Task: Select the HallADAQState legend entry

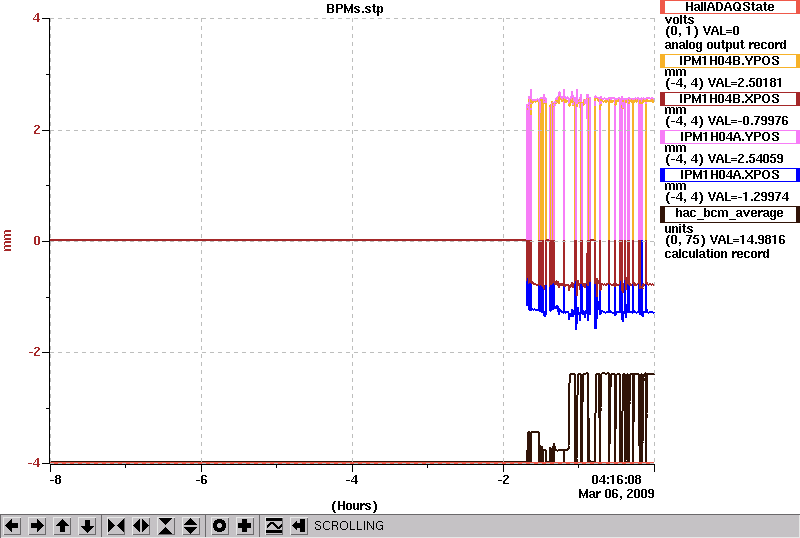Action: point(730,7)
